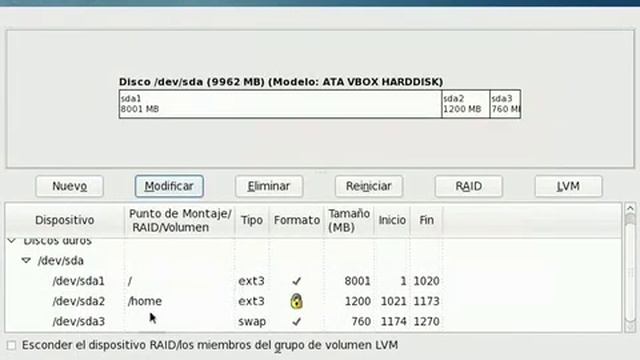Click the 760 size value
640x360 pixels.
coord(361,322)
